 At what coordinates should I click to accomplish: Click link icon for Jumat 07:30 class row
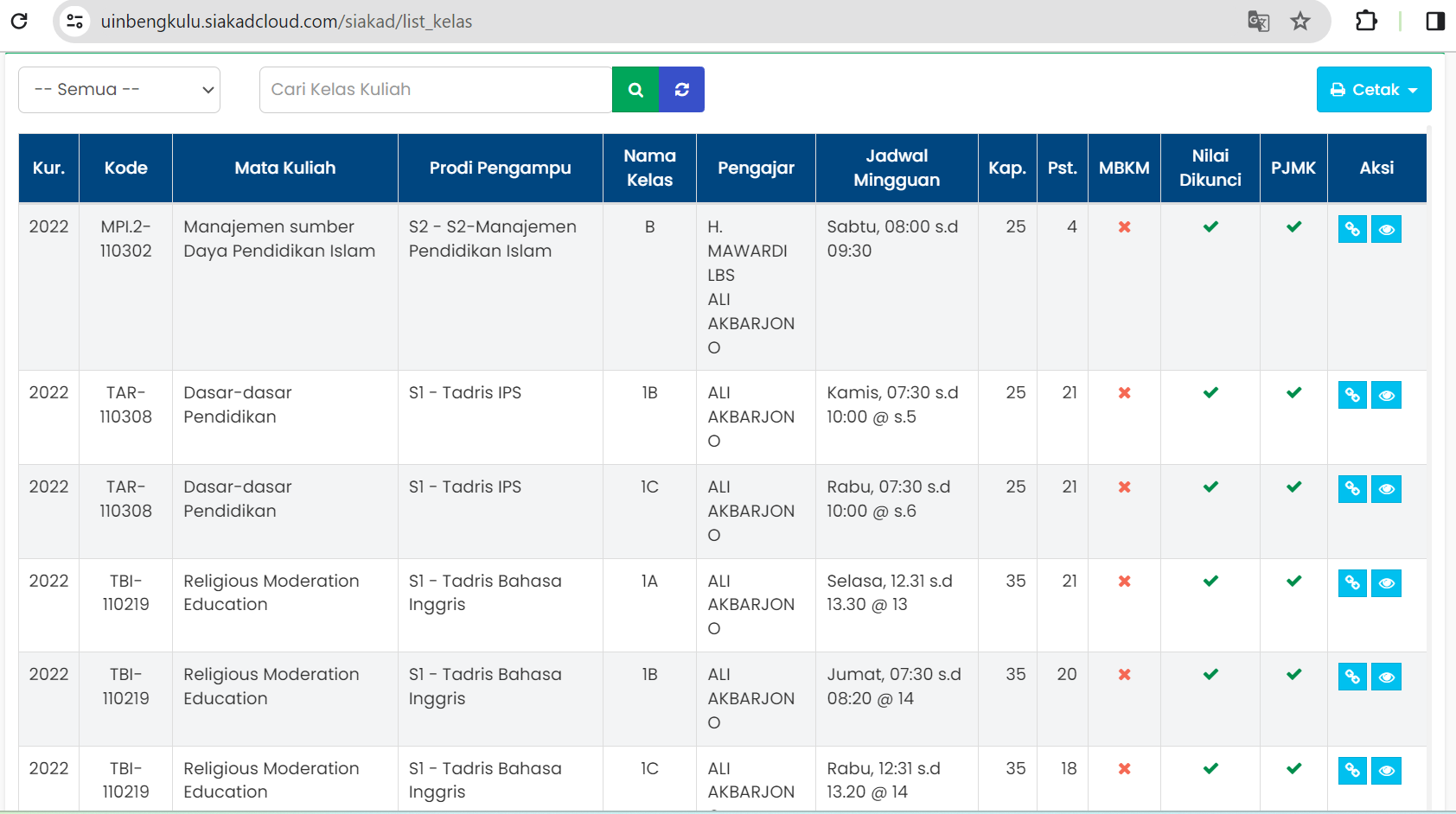click(1352, 677)
